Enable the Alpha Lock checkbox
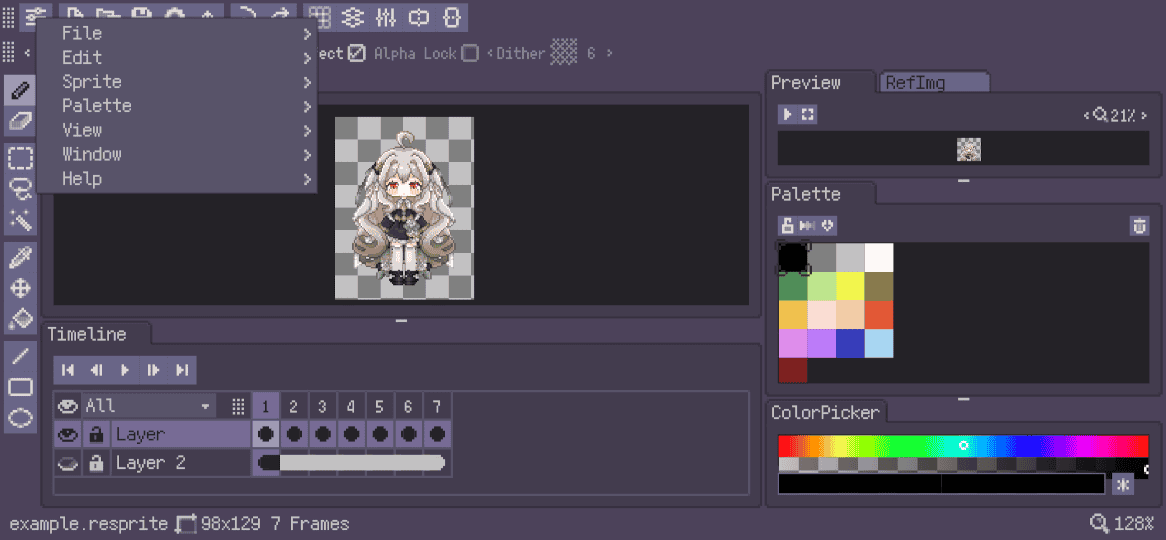 [x=469, y=54]
